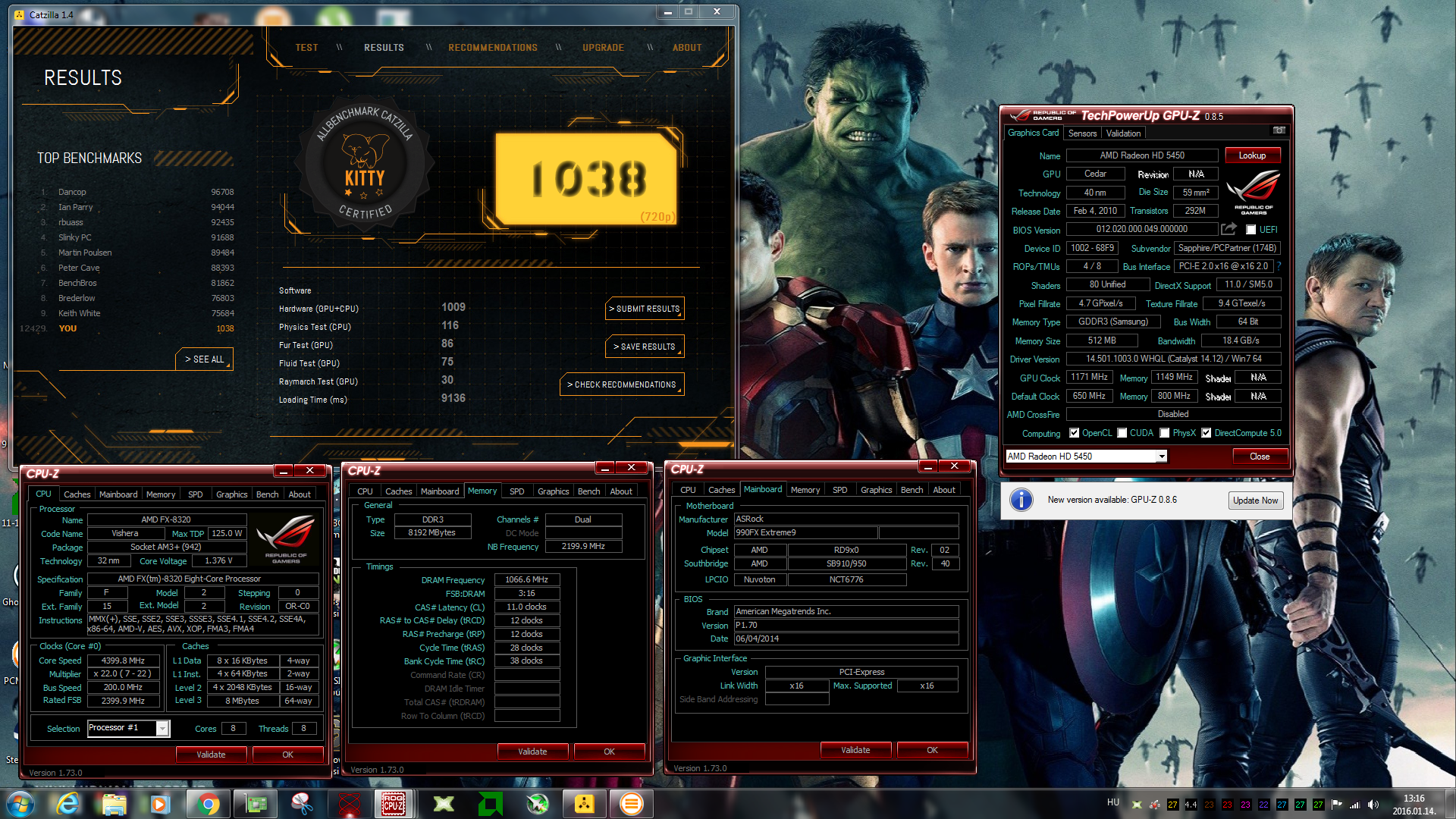Click the volume speaker tray icon
This screenshot has height=819, width=1456.
1373,805
